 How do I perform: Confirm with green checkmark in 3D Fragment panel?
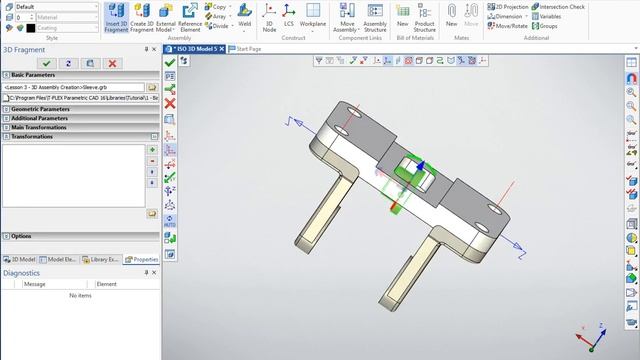coord(47,63)
